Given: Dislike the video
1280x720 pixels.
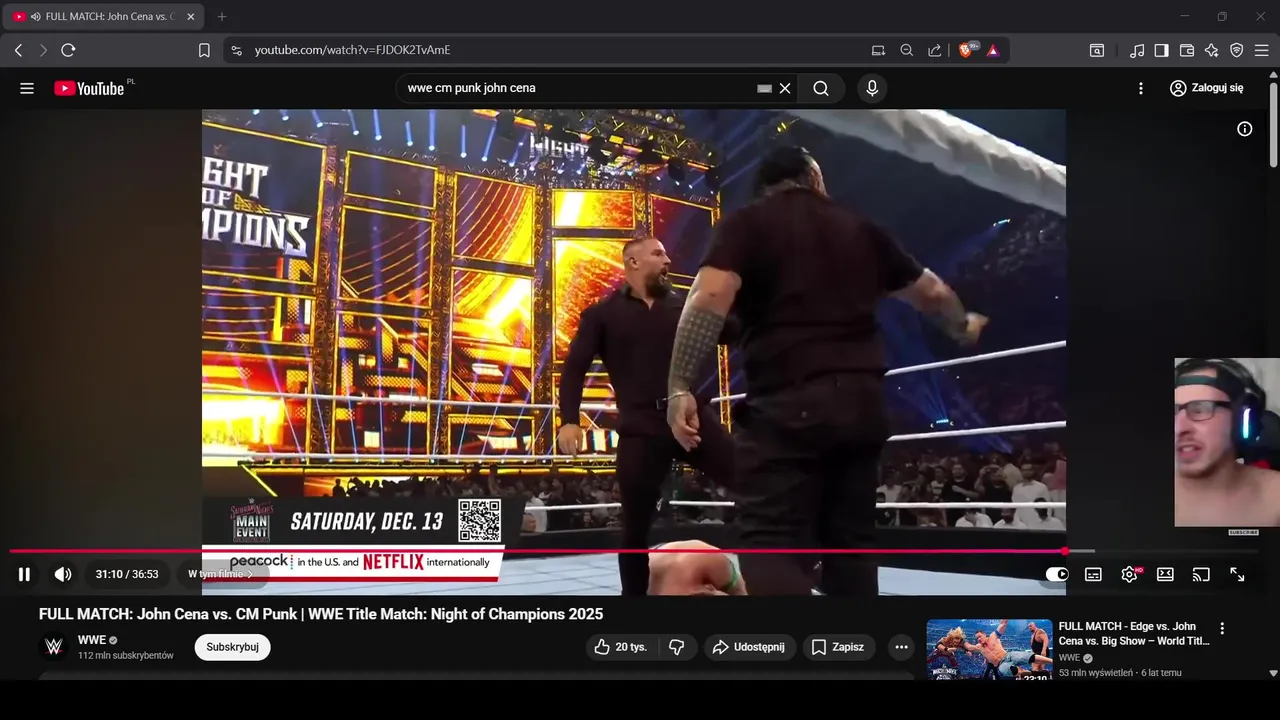Looking at the screenshot, I should pos(677,647).
